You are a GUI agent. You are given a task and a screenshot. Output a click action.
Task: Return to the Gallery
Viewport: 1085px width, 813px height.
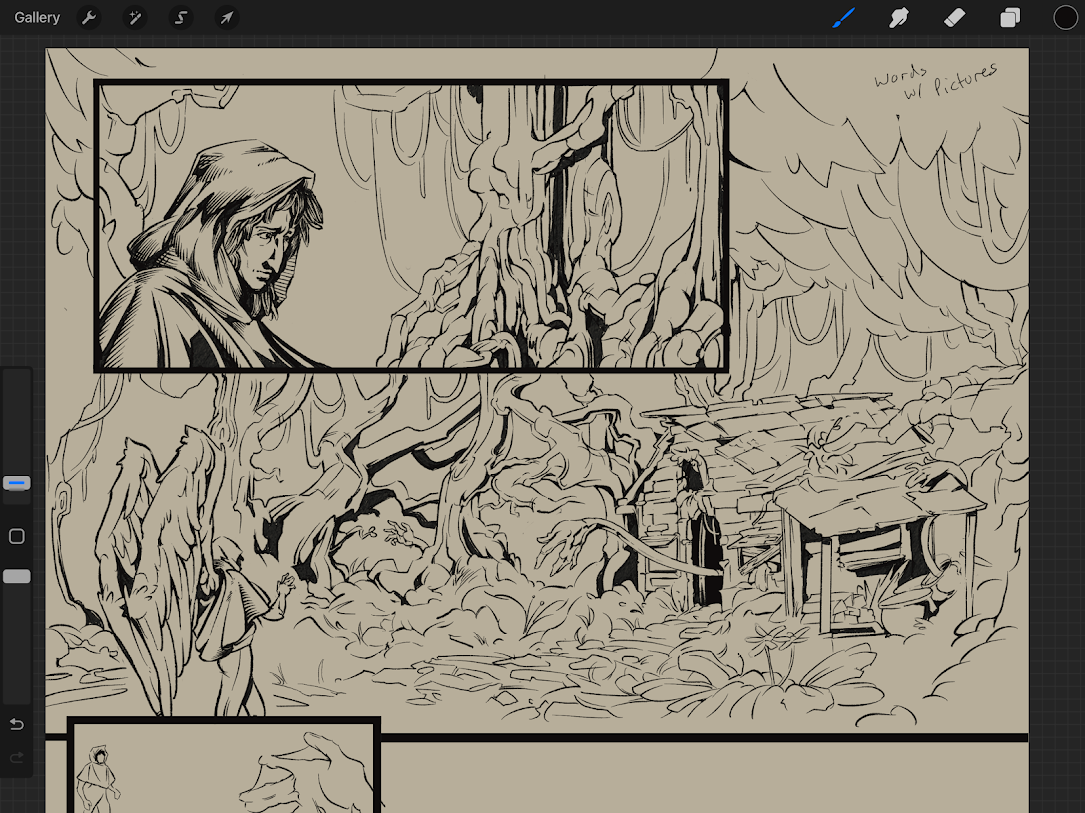(x=37, y=17)
